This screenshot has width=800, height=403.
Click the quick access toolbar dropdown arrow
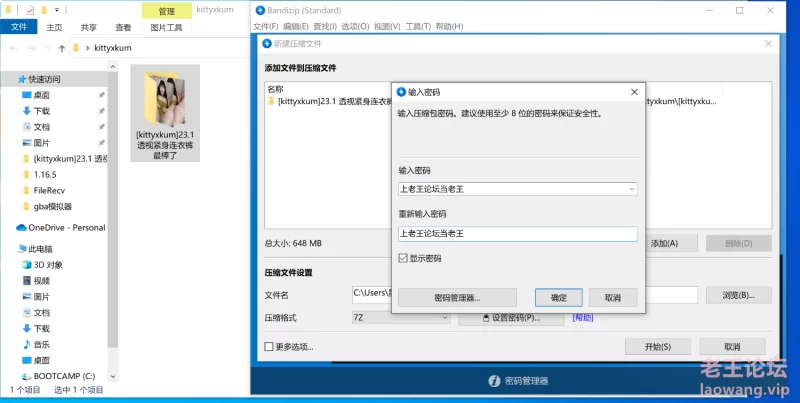pos(57,10)
